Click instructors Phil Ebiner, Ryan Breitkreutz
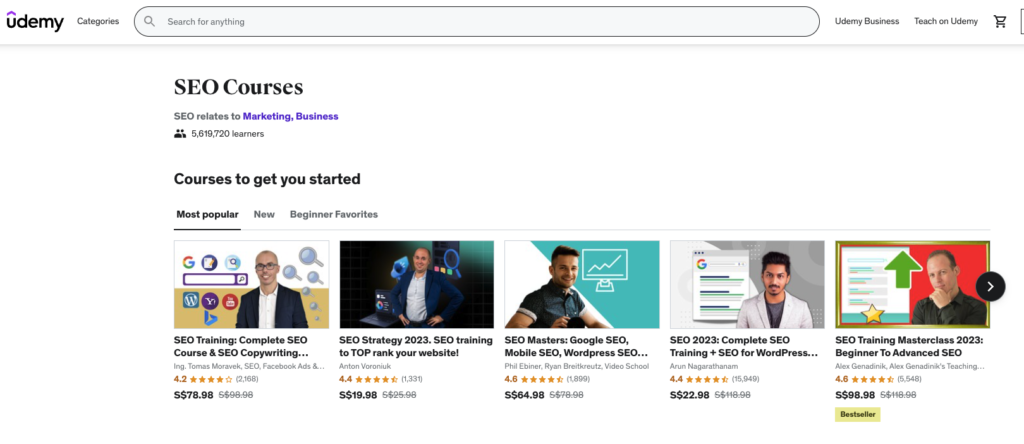 pyautogui.click(x=577, y=366)
